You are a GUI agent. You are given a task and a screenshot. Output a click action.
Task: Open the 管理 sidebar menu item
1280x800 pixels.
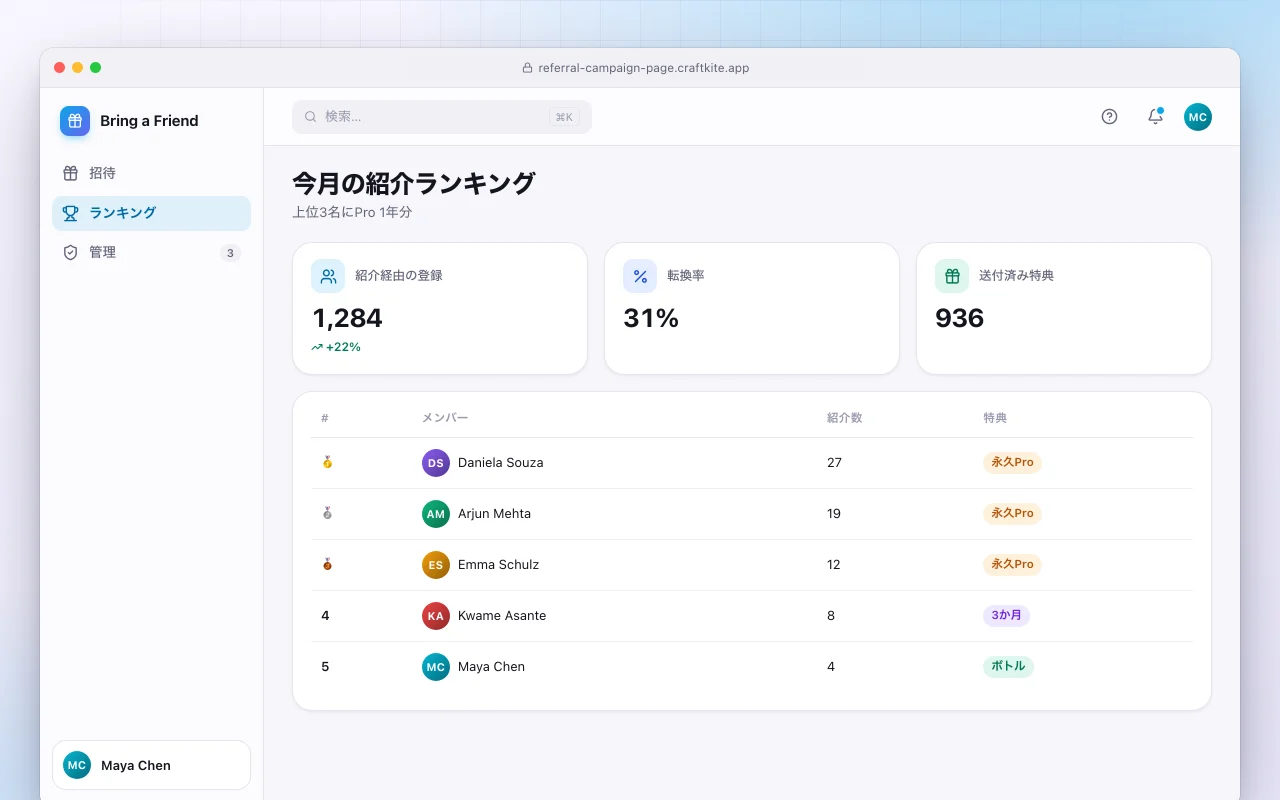pos(151,253)
